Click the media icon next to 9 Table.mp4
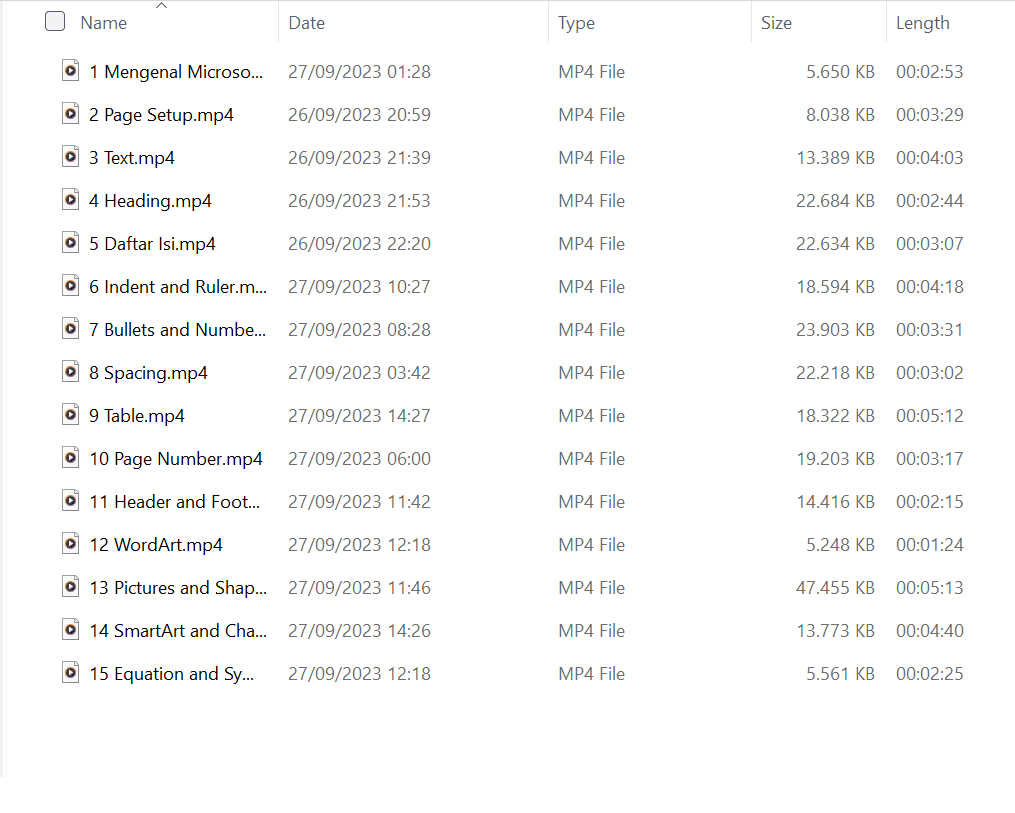Screen dimensions: 1015x813 (x=70, y=415)
